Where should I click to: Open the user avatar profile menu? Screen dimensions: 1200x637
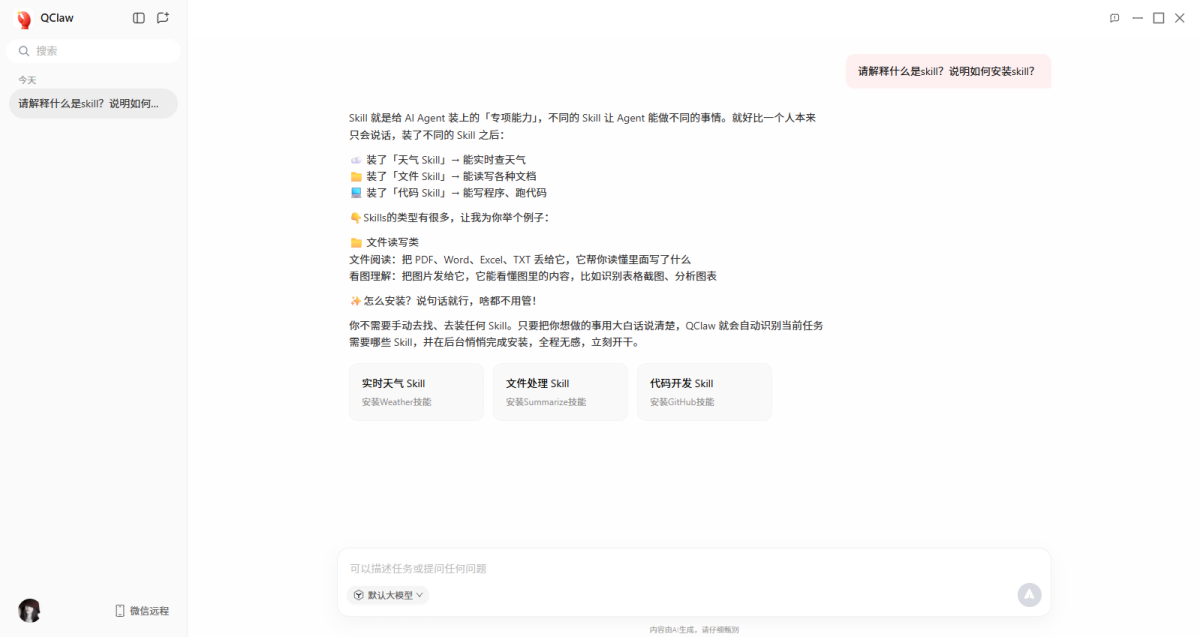point(29,610)
